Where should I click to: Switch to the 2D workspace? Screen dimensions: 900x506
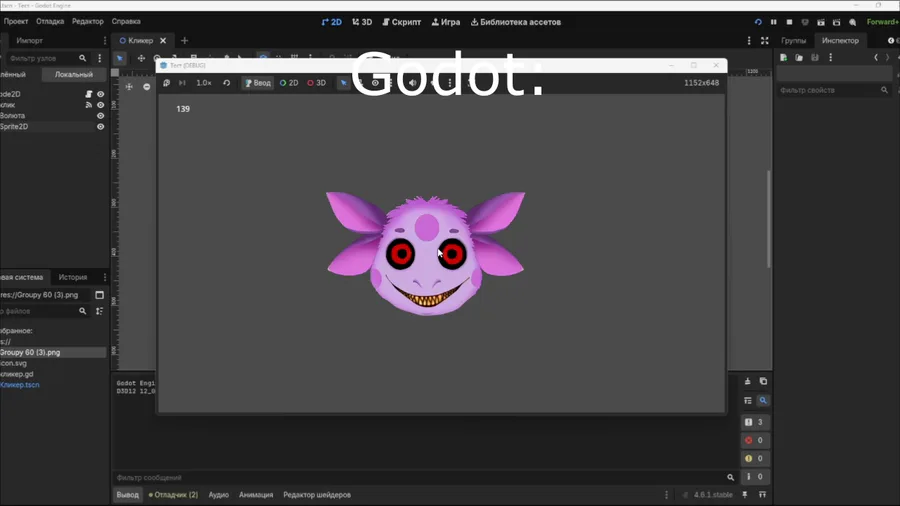[331, 22]
